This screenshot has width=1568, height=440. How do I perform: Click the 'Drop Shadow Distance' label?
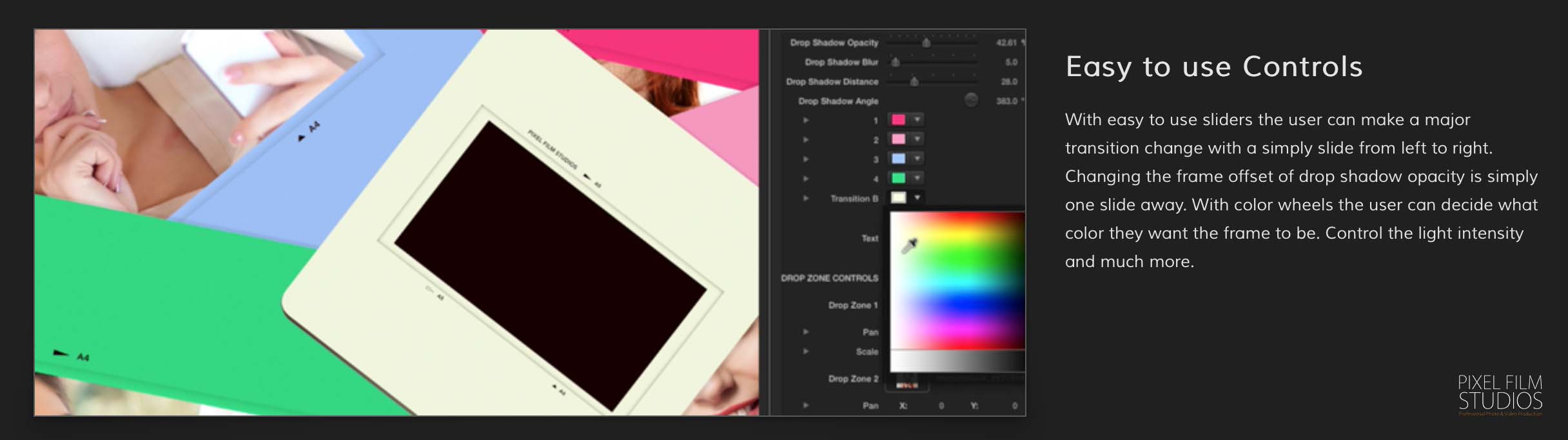[x=832, y=81]
